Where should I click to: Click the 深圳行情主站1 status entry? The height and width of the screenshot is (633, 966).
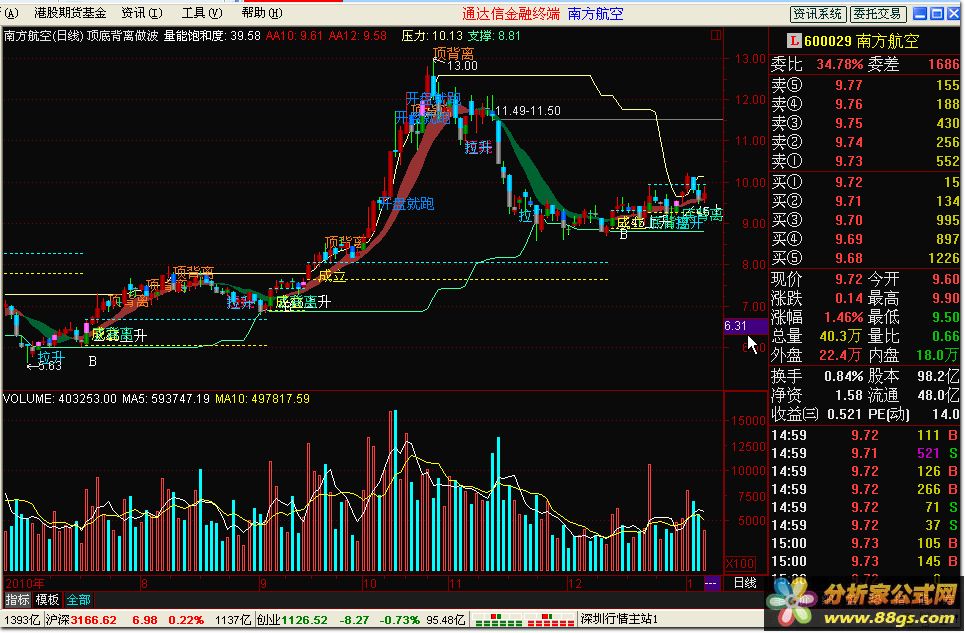pyautogui.click(x=618, y=619)
